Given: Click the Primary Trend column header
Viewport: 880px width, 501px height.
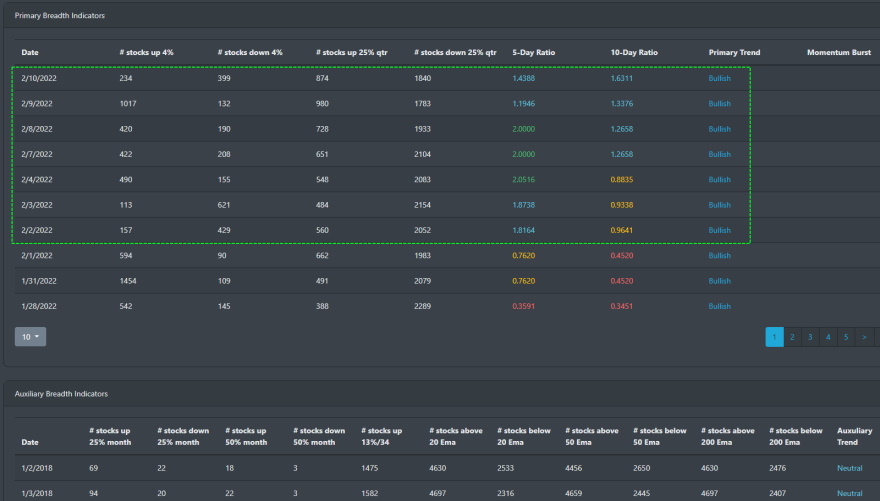Looking at the screenshot, I should click(x=734, y=52).
